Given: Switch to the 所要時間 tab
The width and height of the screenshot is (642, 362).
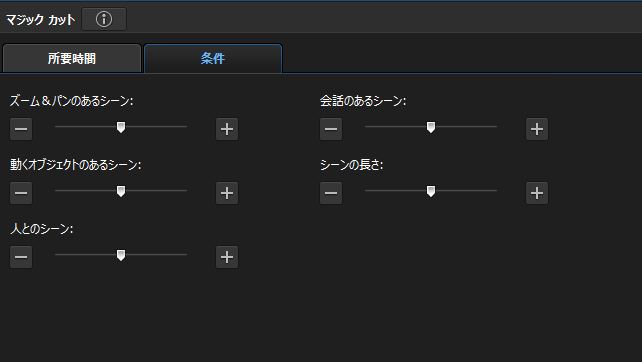Looking at the screenshot, I should (x=72, y=59).
